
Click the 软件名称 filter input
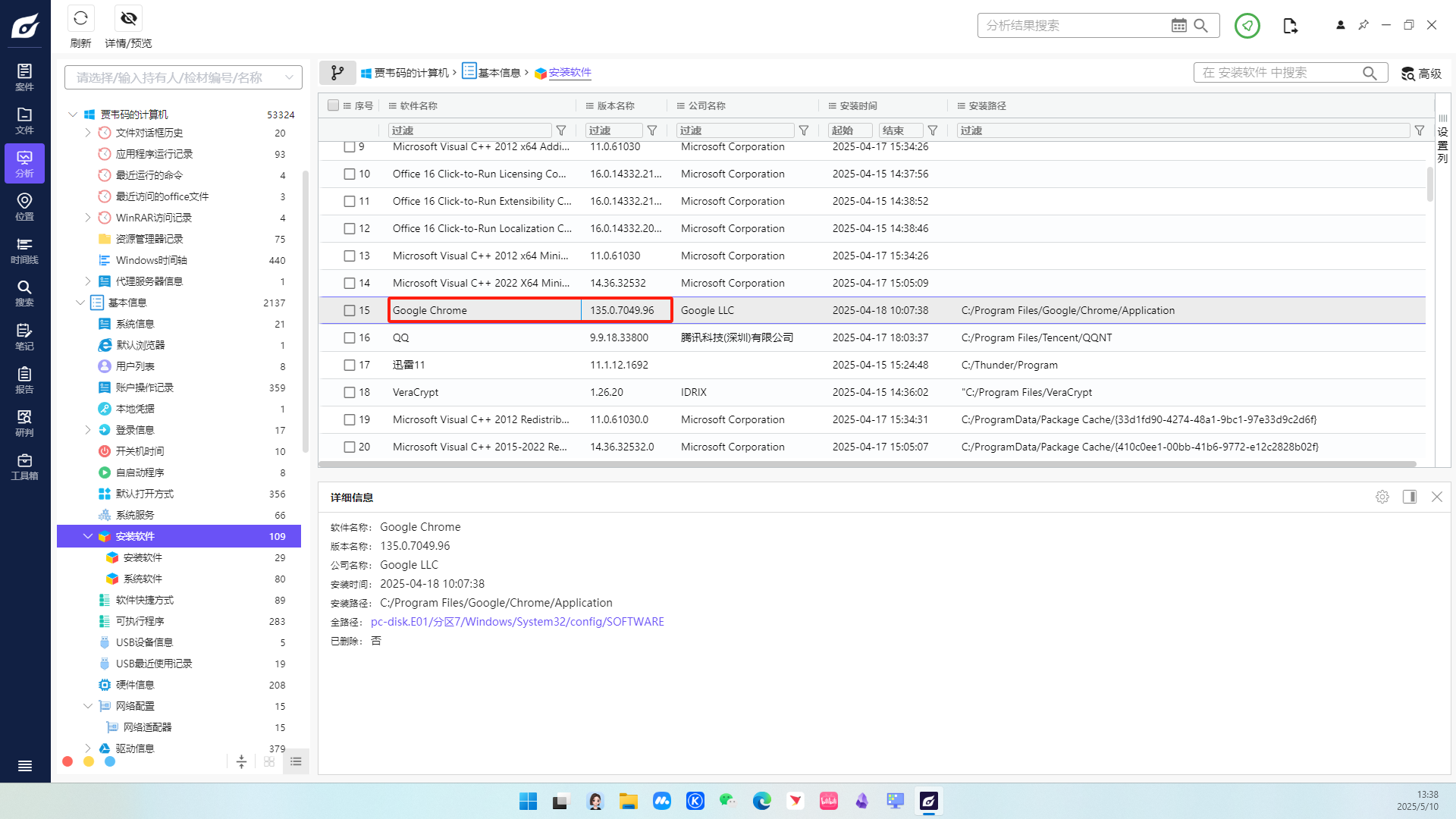470,130
